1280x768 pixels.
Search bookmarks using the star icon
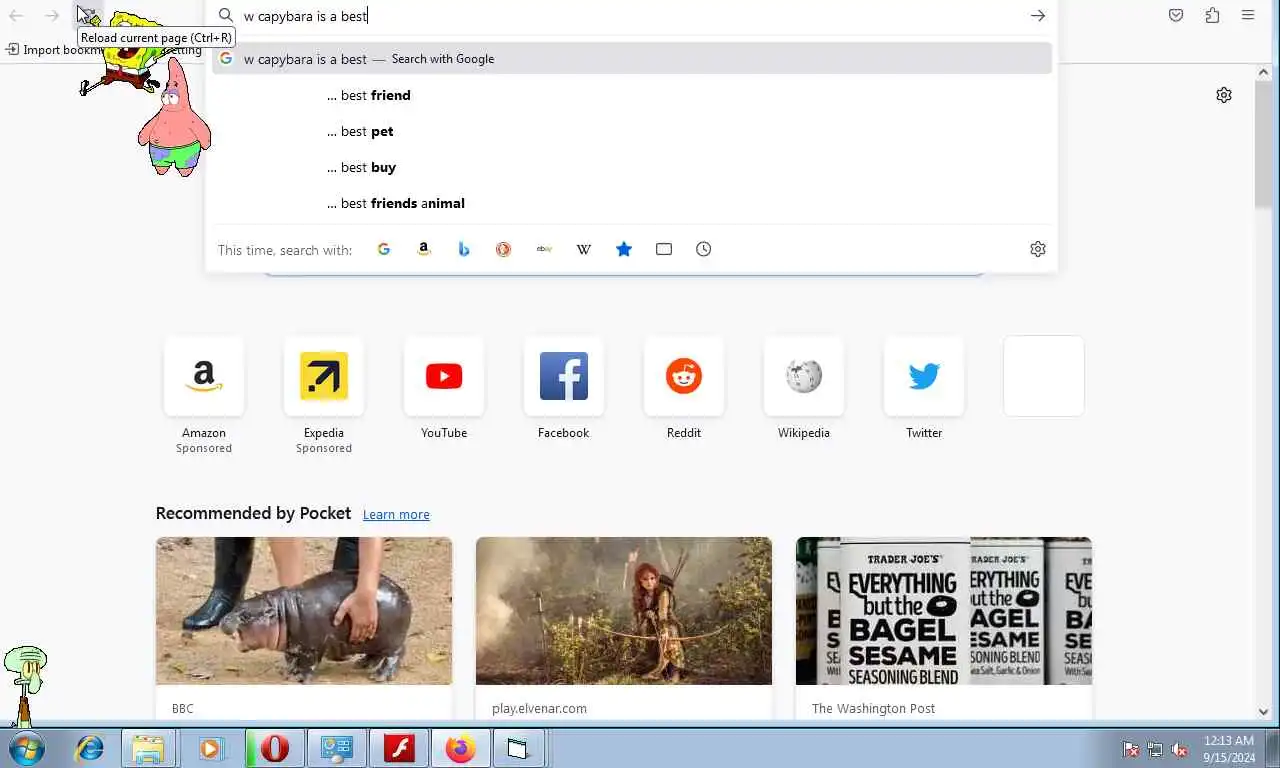click(624, 249)
